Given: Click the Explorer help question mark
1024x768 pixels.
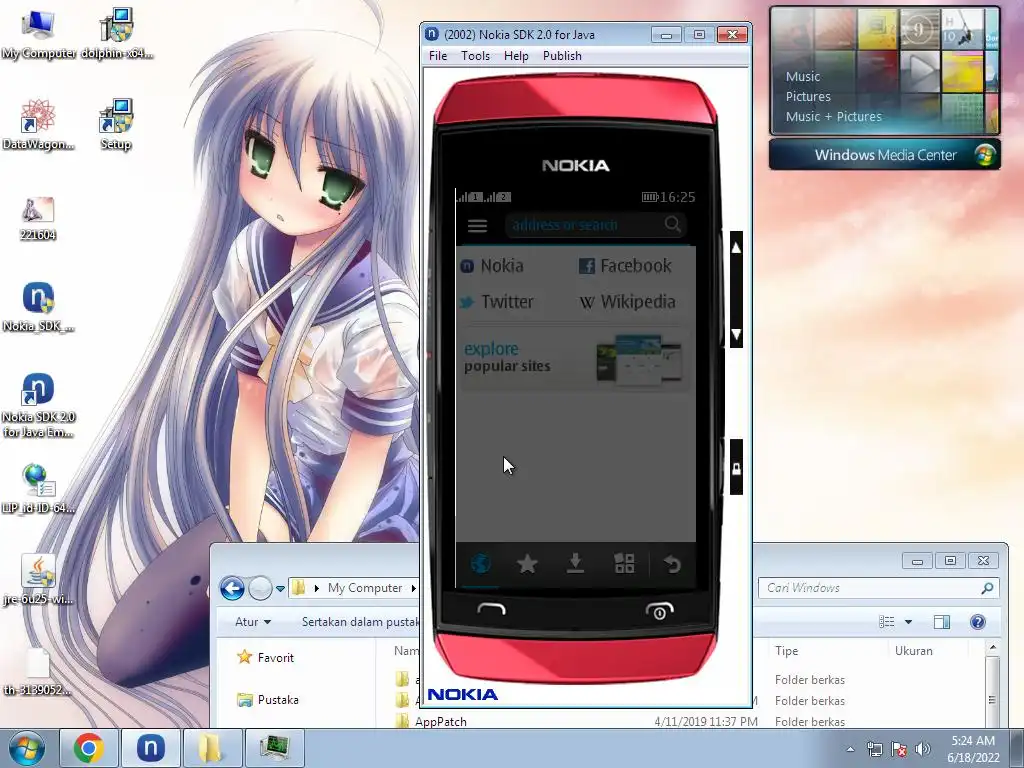Looking at the screenshot, I should [x=978, y=622].
